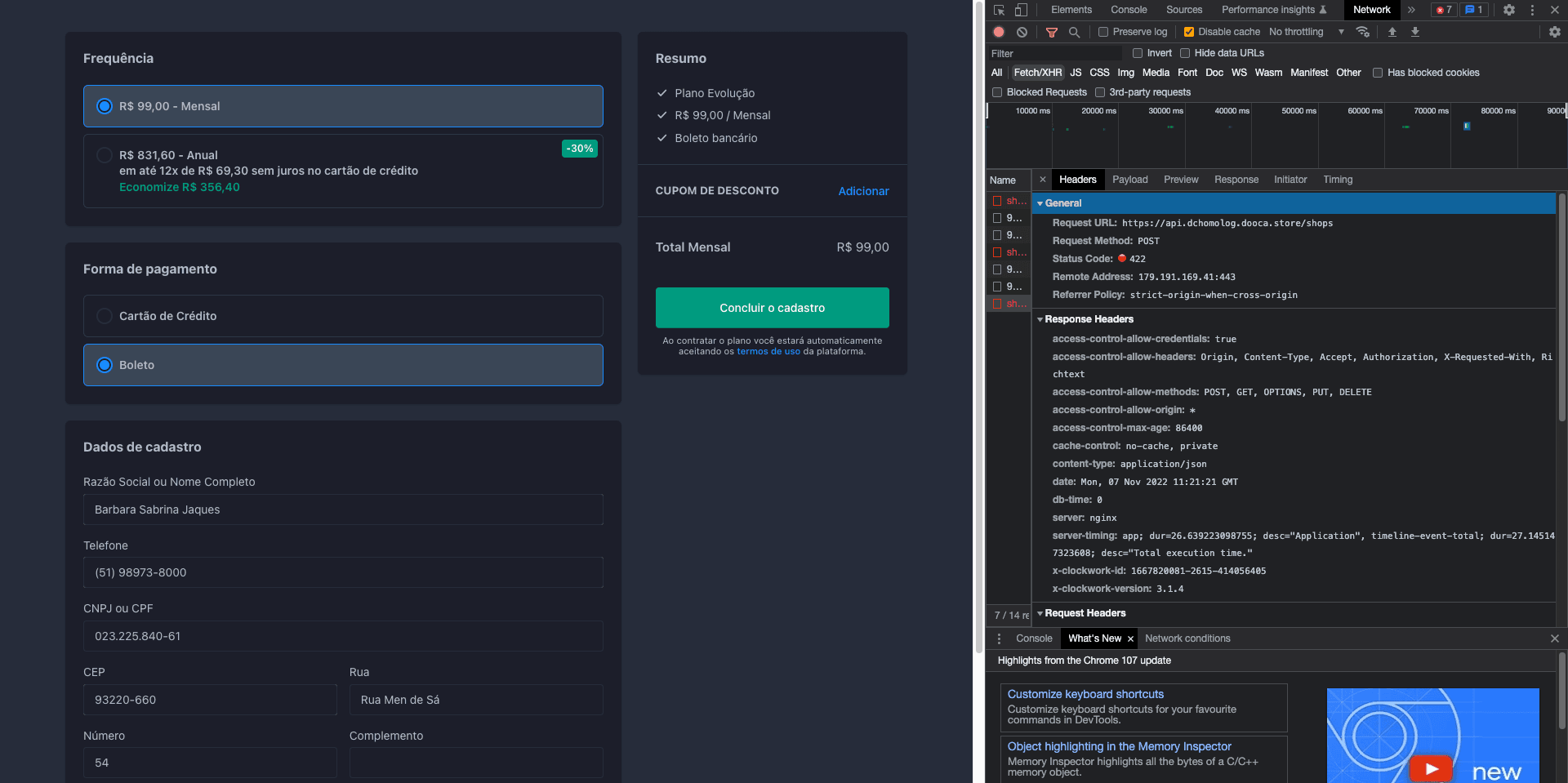
Task: Click the CEP input field
Action: tap(210, 700)
